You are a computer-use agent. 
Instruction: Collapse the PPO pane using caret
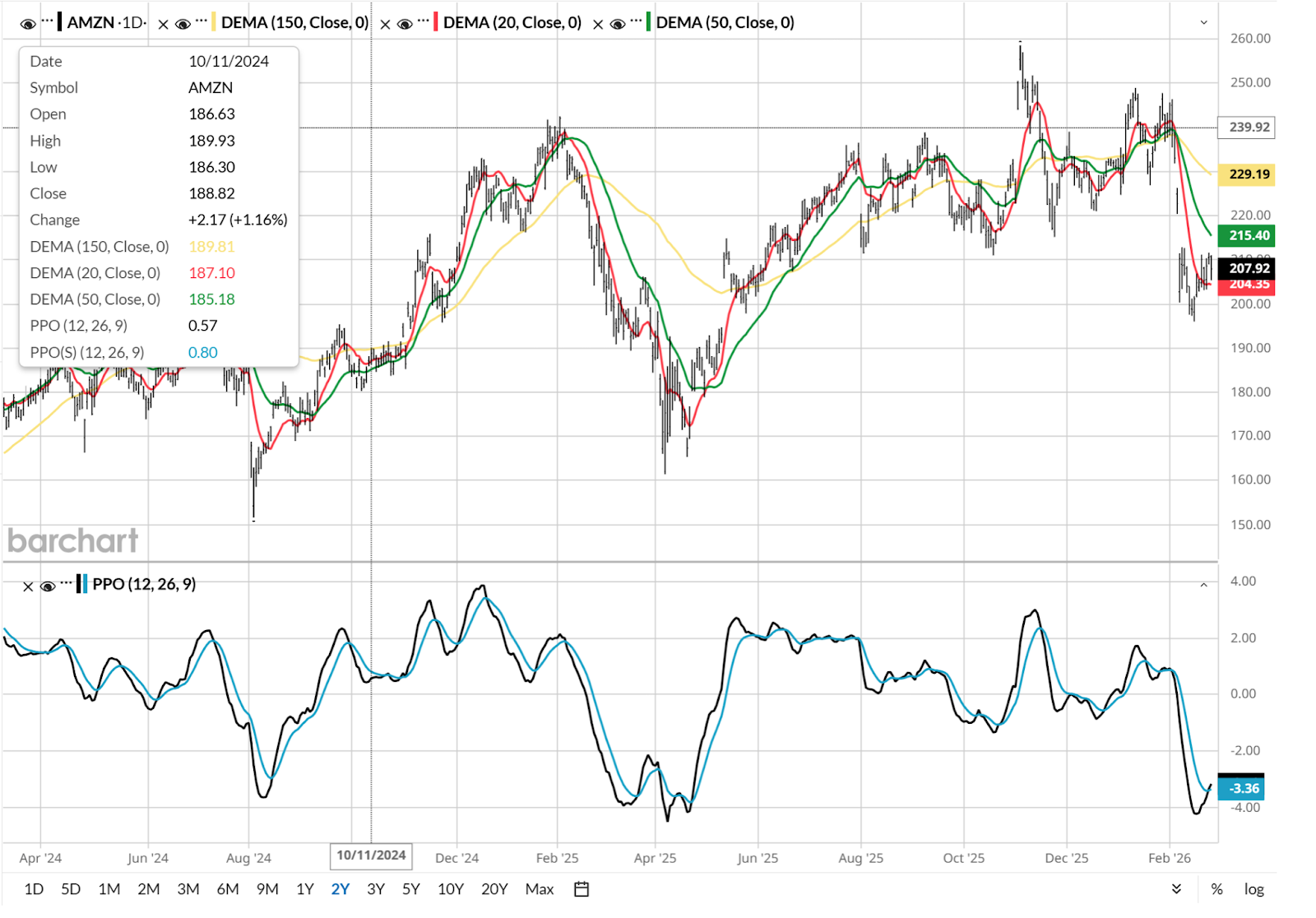[x=1203, y=585]
